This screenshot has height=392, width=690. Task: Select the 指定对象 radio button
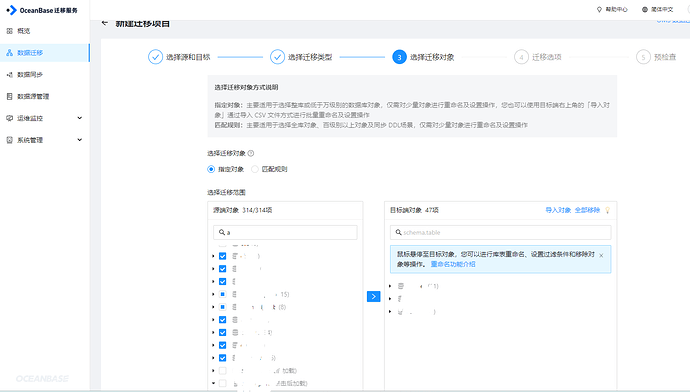pos(211,169)
